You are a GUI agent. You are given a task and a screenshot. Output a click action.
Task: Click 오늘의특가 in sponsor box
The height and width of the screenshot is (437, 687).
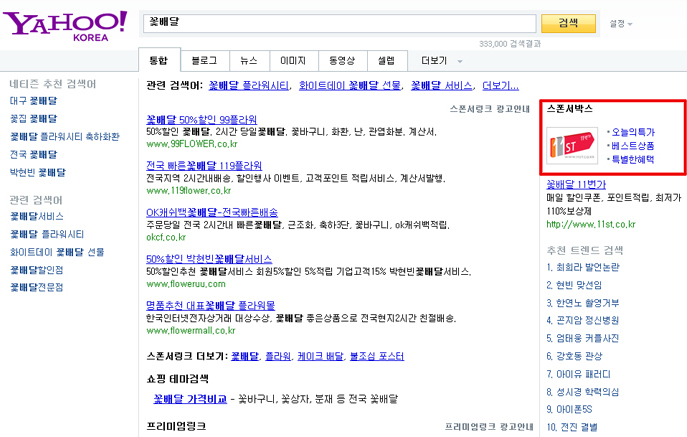[633, 132]
